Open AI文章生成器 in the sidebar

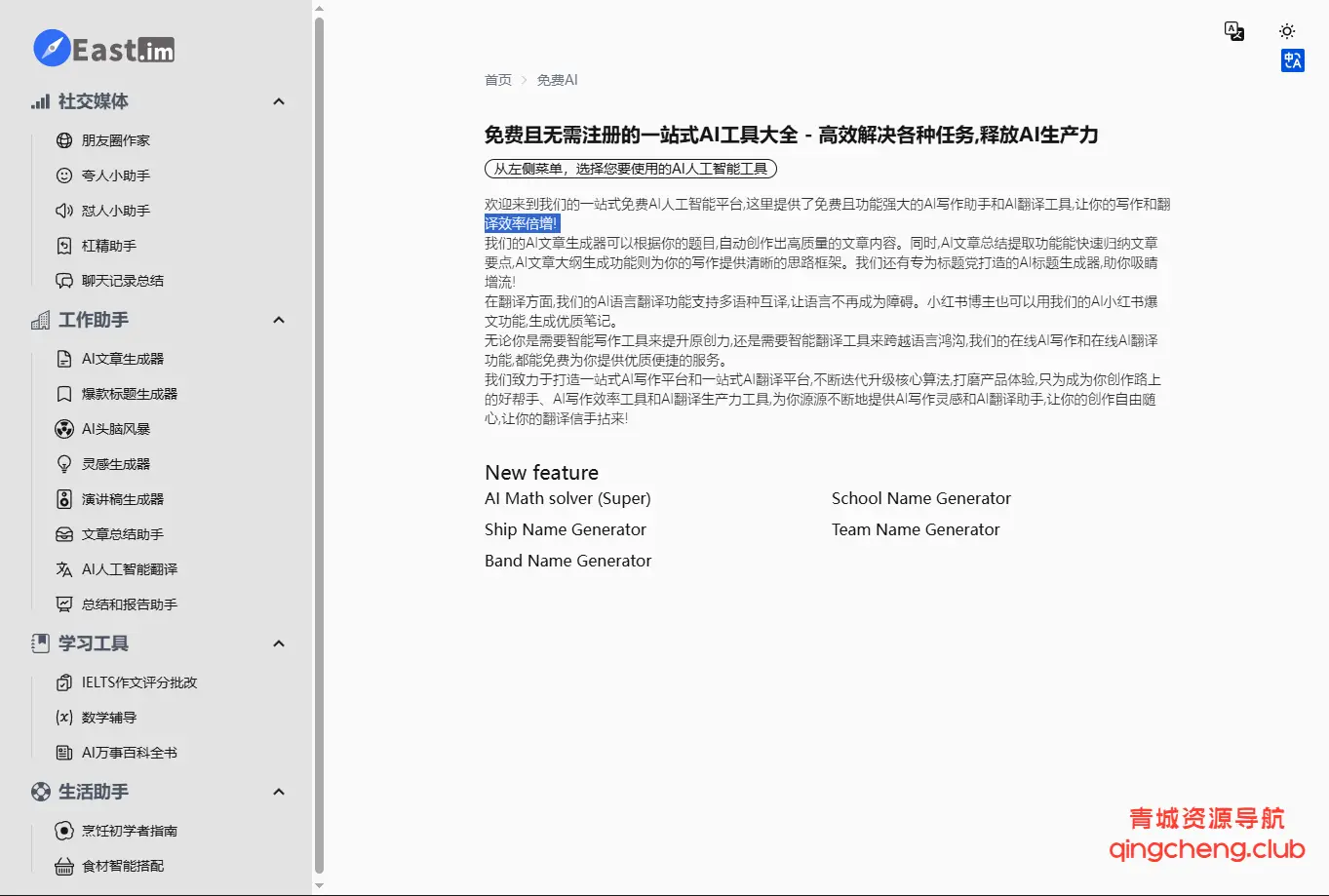click(x=123, y=359)
